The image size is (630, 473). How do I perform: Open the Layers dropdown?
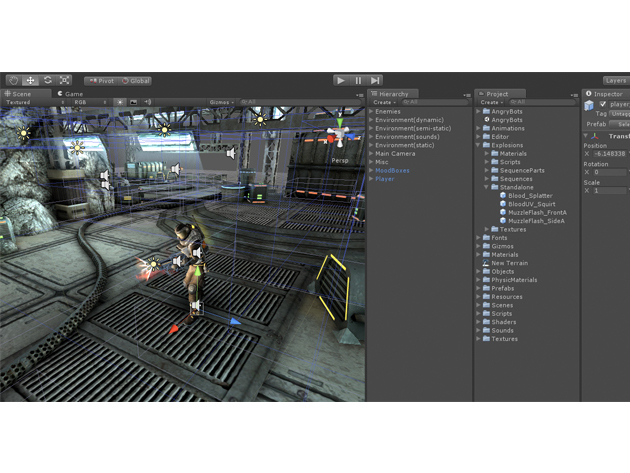pos(616,81)
